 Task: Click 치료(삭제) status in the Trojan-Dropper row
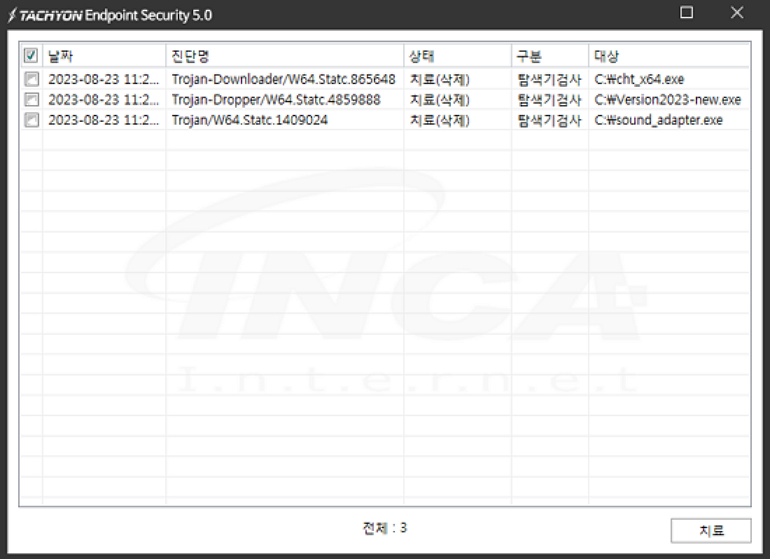coord(440,100)
